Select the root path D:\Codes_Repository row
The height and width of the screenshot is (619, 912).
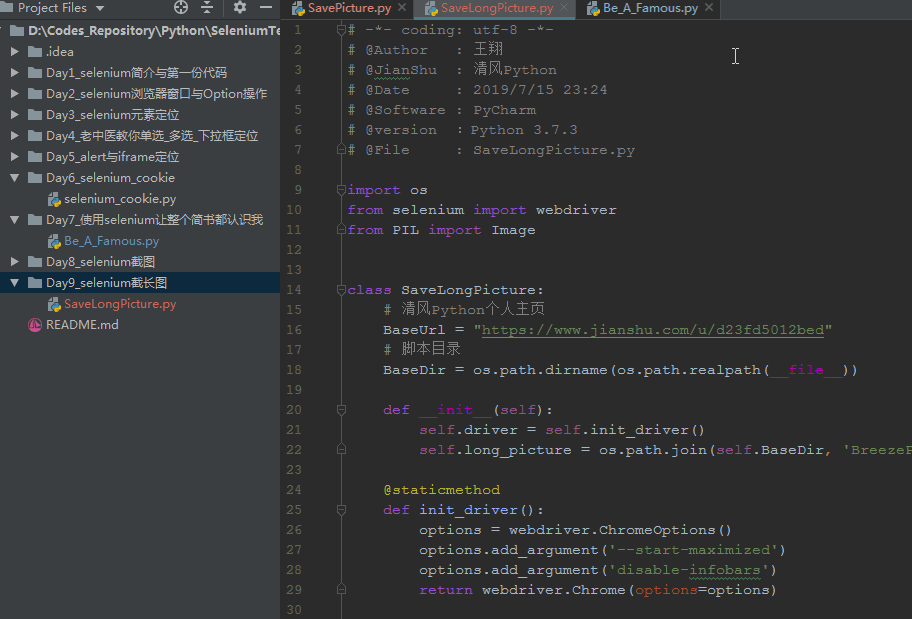tap(140, 31)
